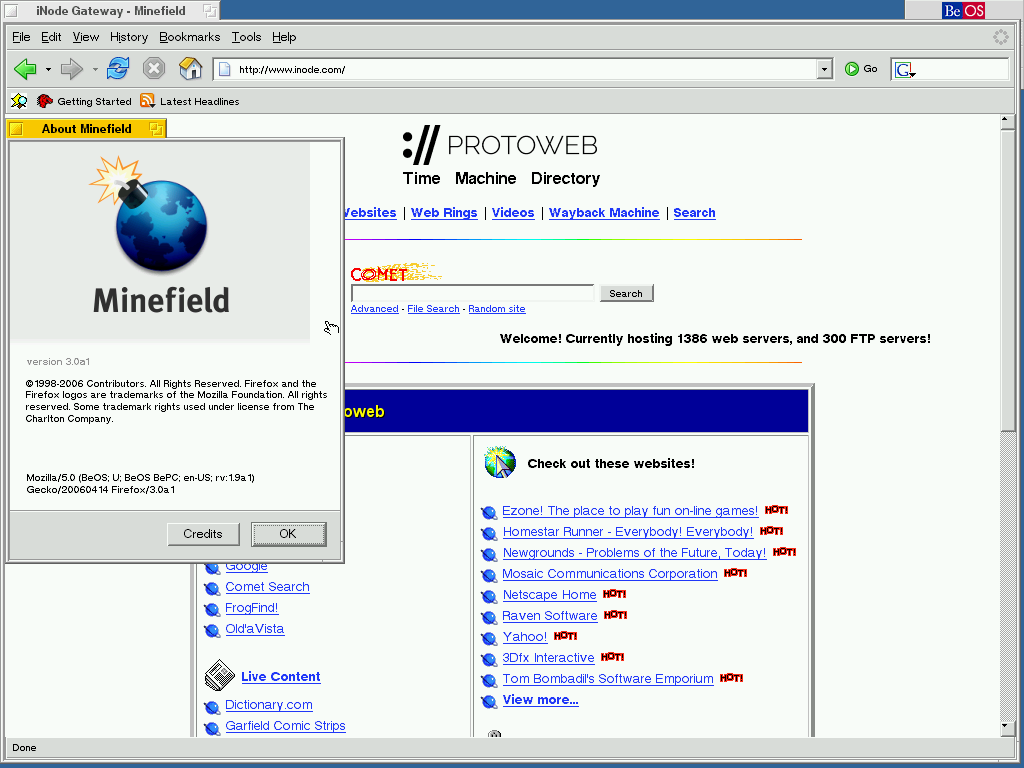Viewport: 1024px width, 768px height.
Task: Open the Newgrounds link
Action: (x=634, y=552)
